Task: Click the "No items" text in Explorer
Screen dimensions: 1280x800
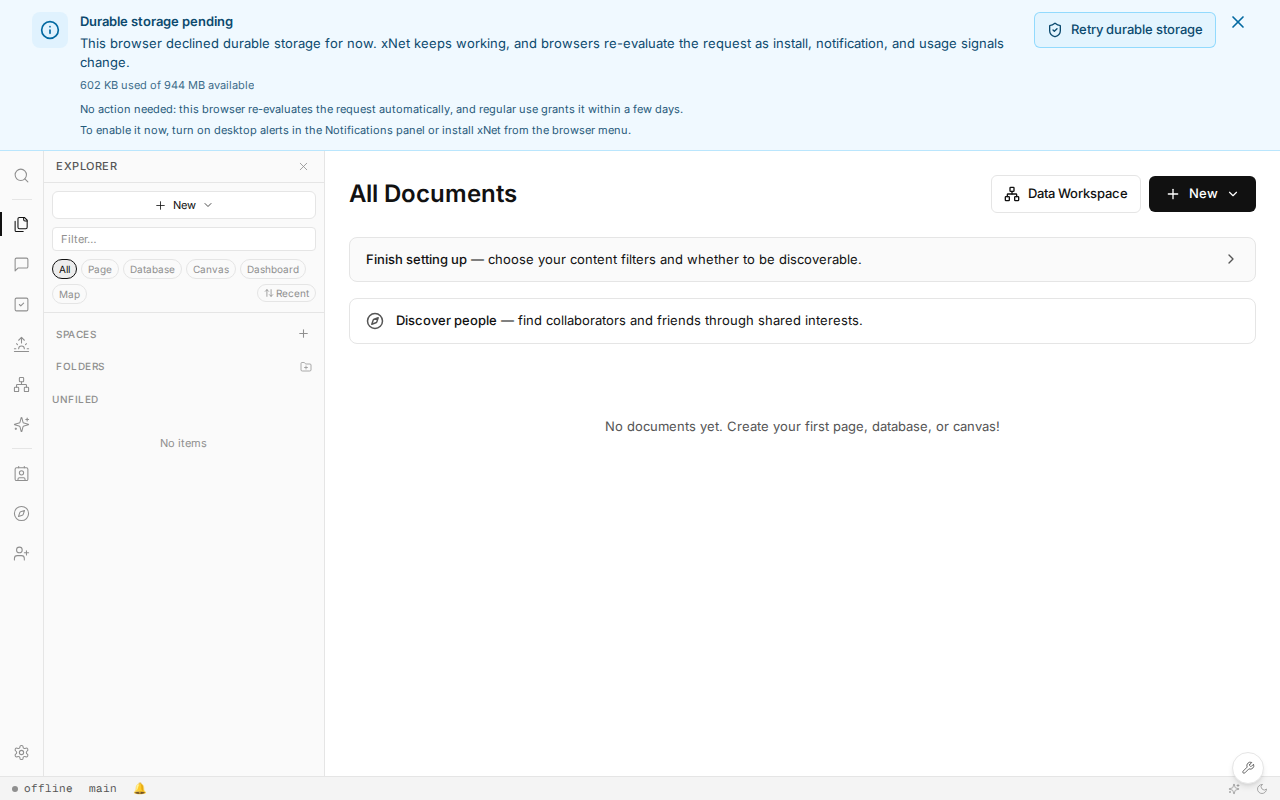Action: coord(184,443)
